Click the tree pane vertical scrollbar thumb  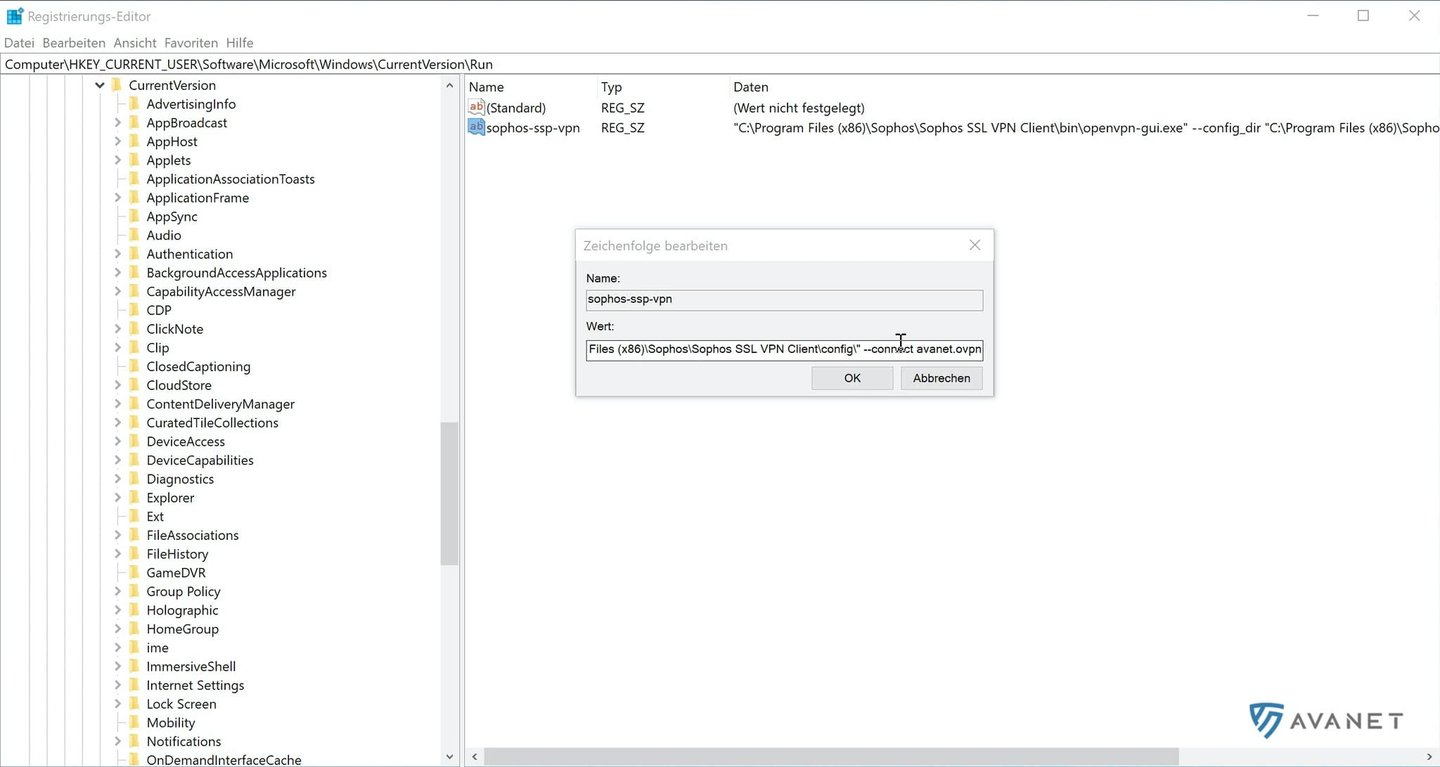[449, 494]
